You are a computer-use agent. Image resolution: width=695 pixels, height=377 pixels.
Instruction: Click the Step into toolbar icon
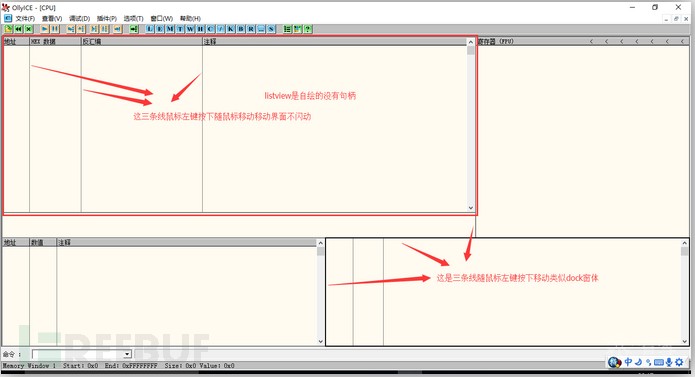tap(70, 29)
